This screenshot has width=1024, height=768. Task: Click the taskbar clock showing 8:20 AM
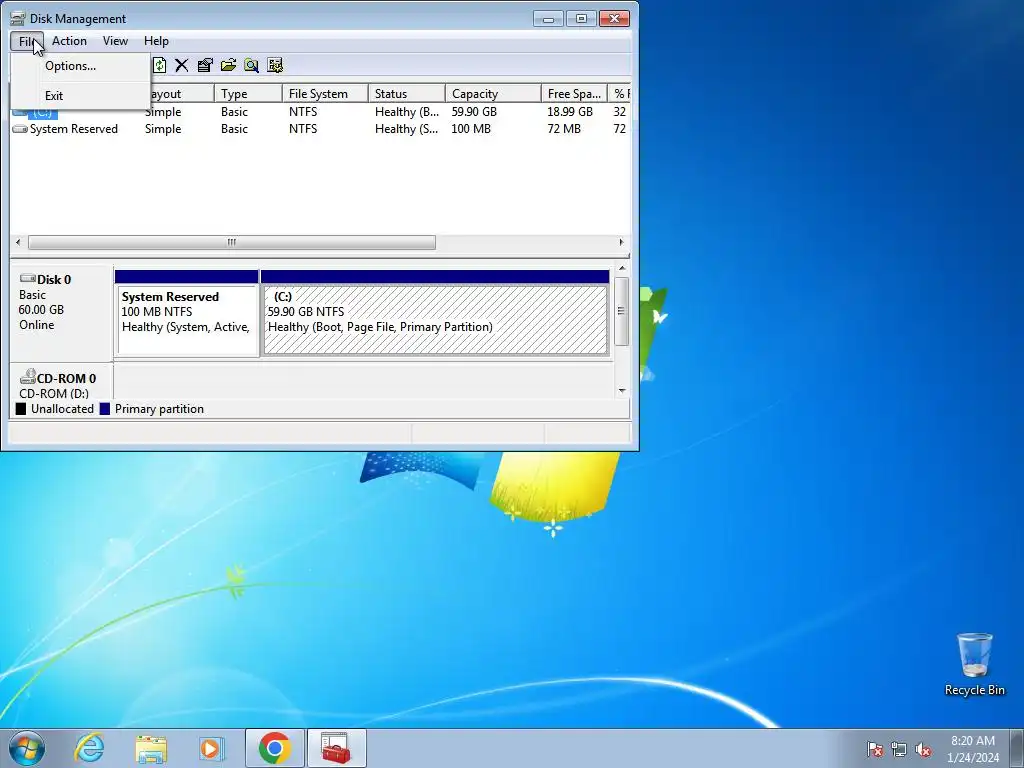pos(973,749)
